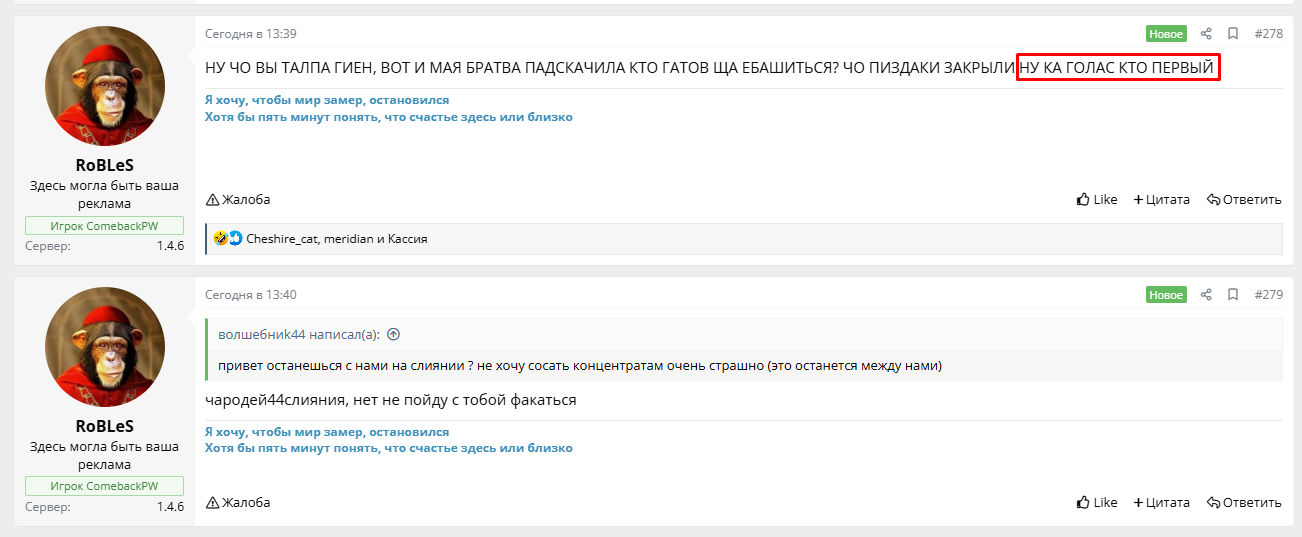Report post #278 with Жалоба
The height and width of the screenshot is (537, 1302).
pyautogui.click(x=238, y=199)
